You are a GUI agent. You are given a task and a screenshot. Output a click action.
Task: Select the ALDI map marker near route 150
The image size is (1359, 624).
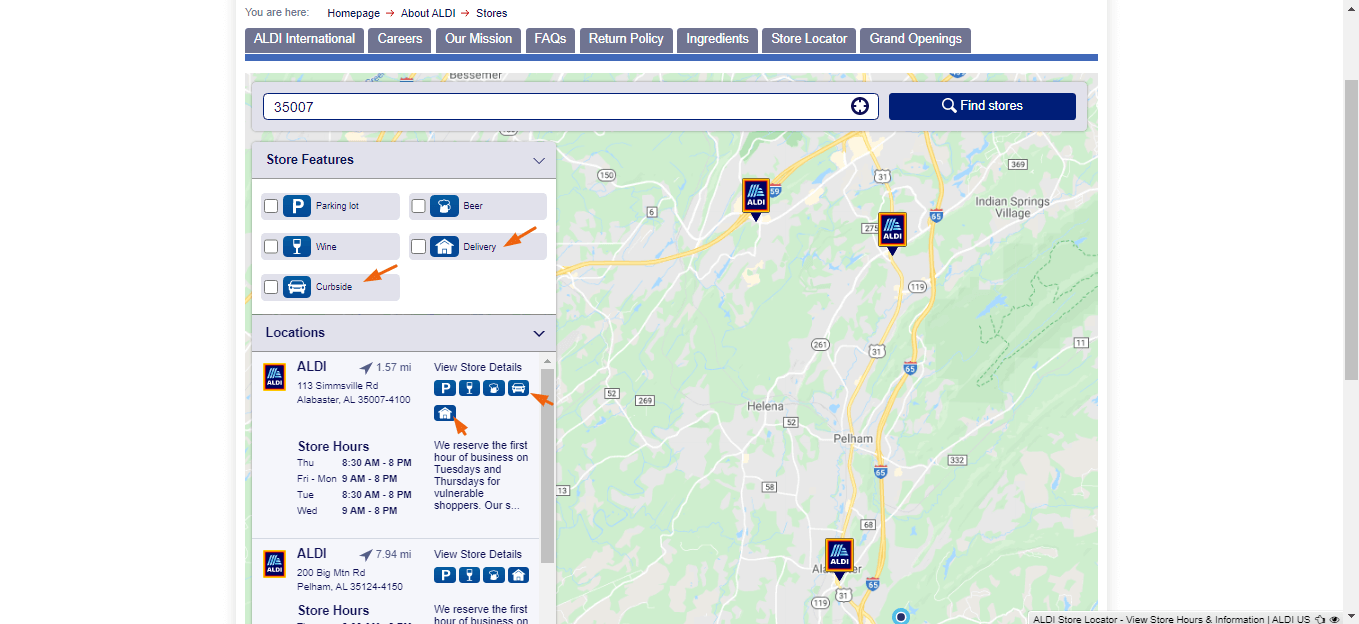[756, 199]
